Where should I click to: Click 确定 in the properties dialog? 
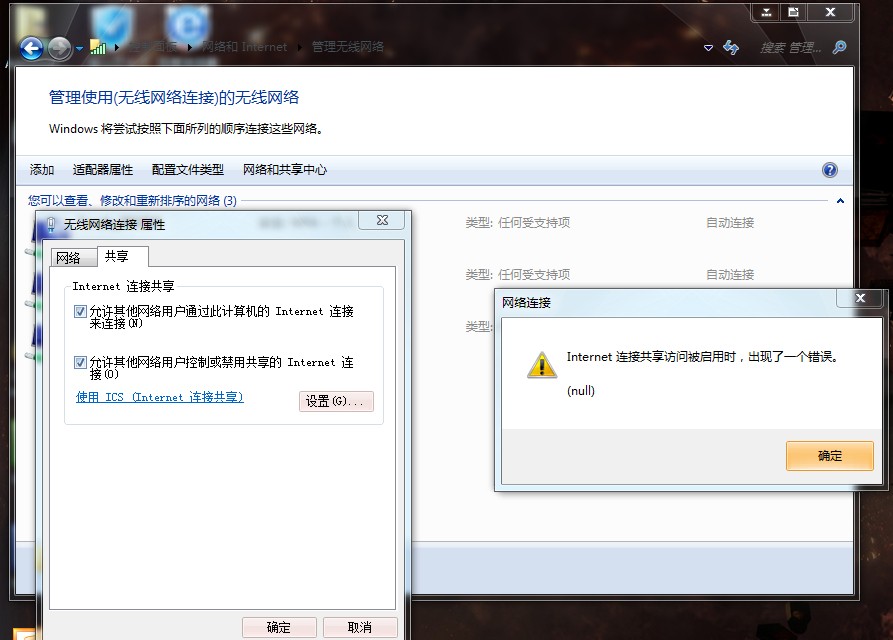[x=279, y=627]
